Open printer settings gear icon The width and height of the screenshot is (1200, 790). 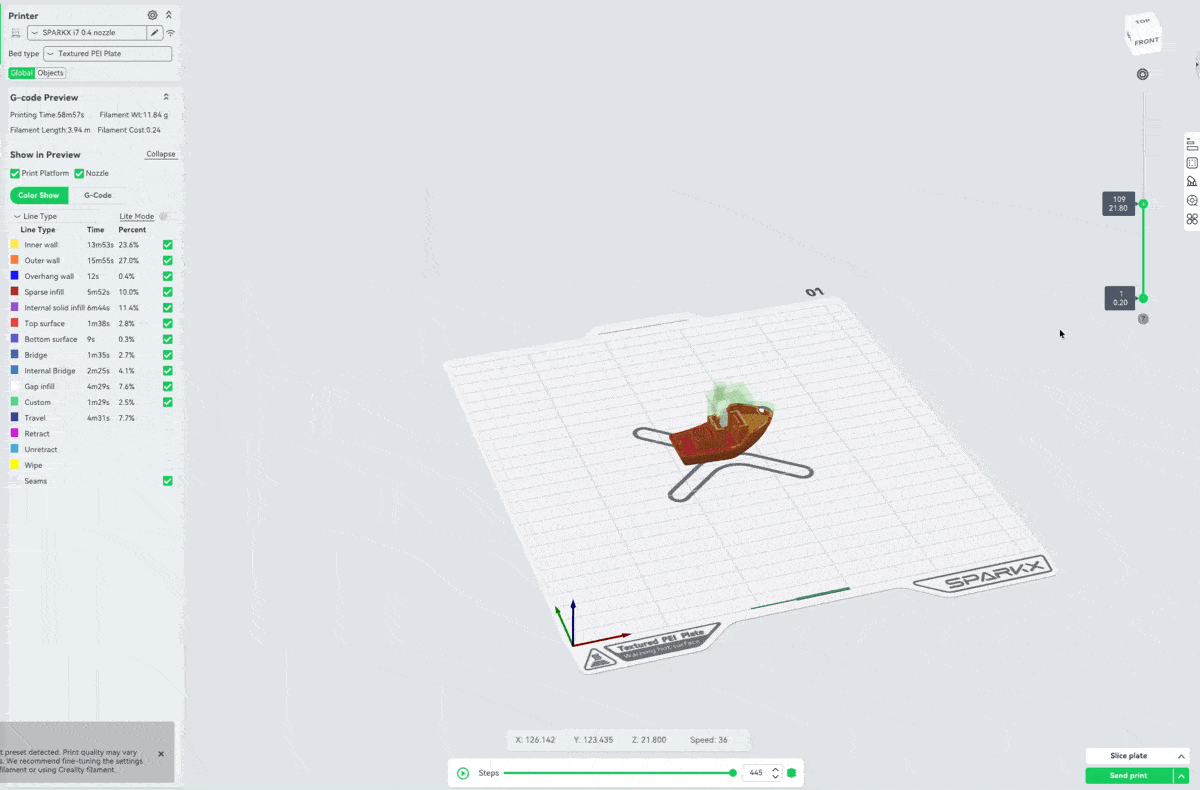[152, 15]
